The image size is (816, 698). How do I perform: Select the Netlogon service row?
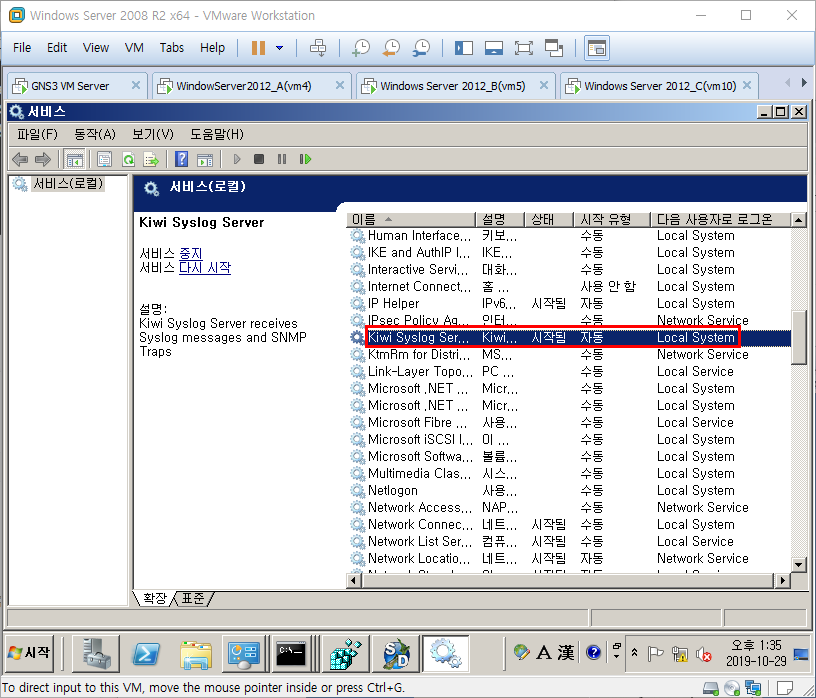coord(569,490)
